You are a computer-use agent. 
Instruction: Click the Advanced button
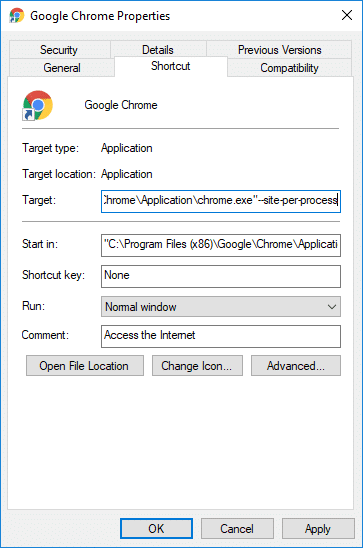pyautogui.click(x=296, y=366)
